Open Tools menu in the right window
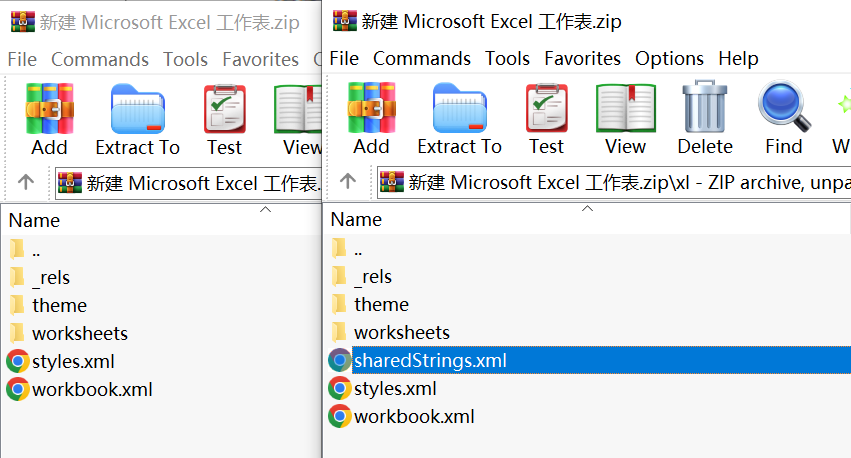The image size is (851, 458). (x=507, y=58)
